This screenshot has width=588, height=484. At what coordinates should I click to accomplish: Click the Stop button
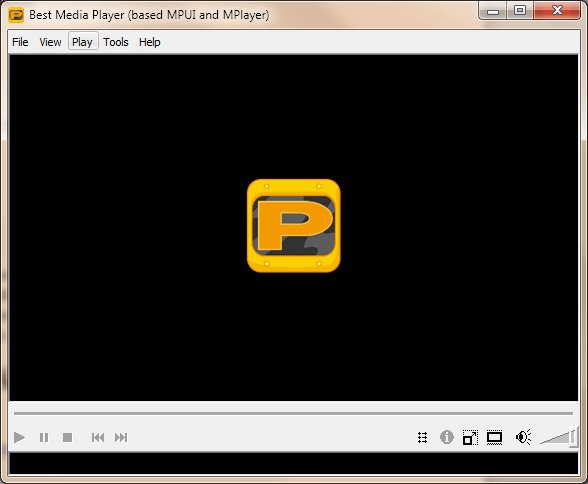click(68, 438)
